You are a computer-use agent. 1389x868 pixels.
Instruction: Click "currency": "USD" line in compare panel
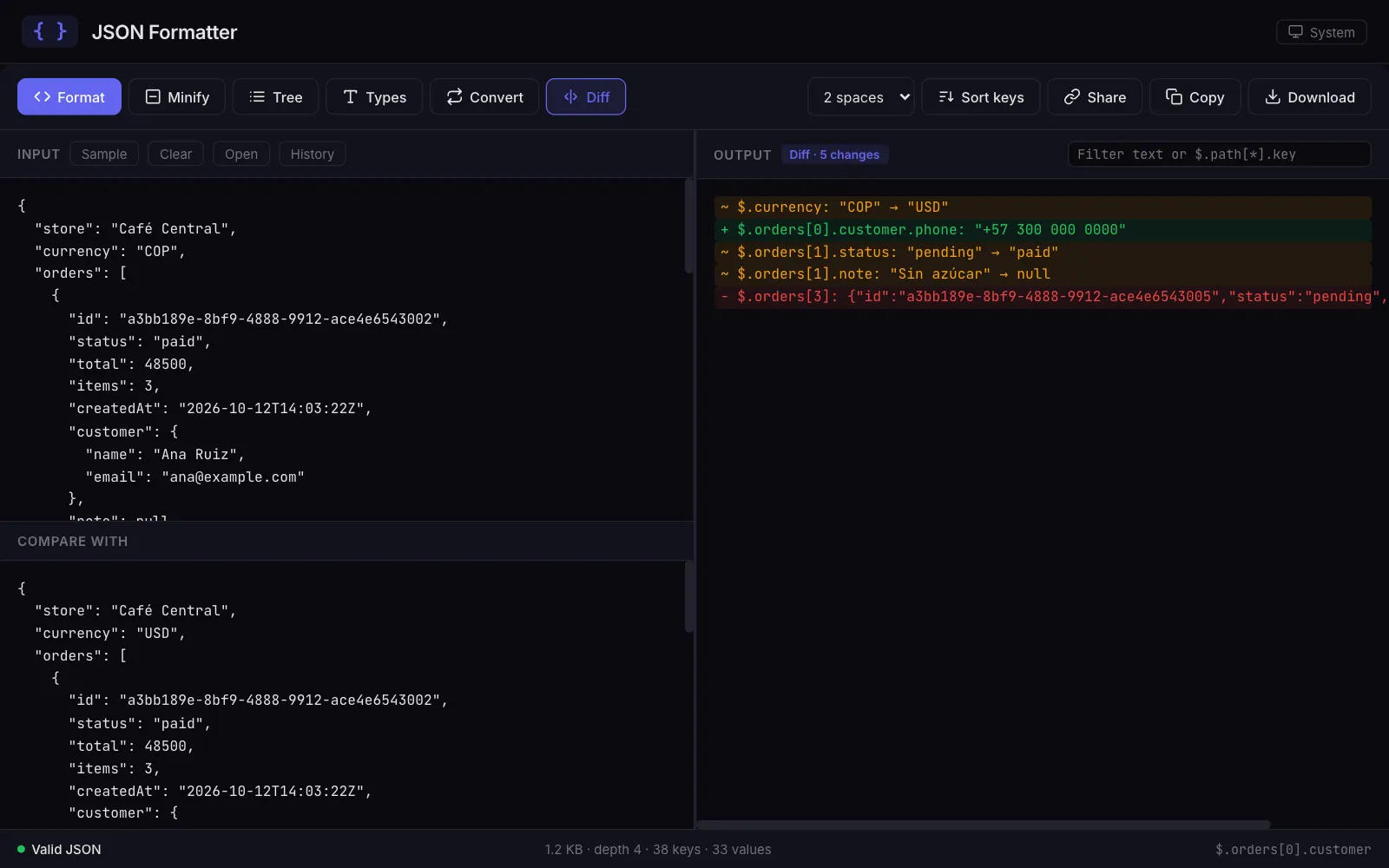[110, 633]
